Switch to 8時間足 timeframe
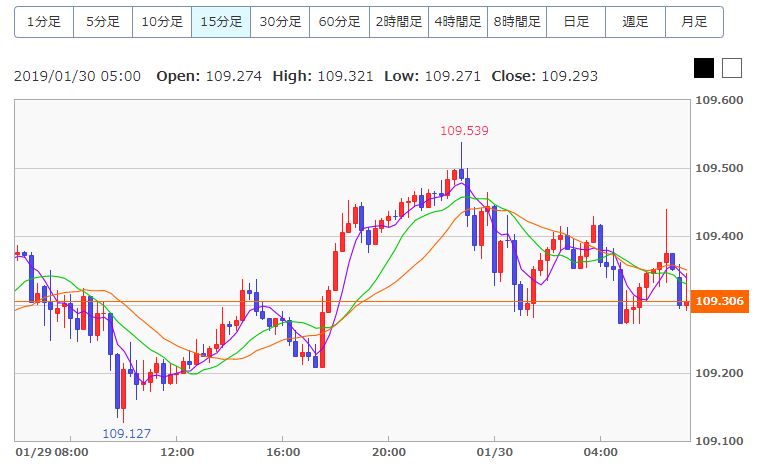This screenshot has height=466, width=760. pos(516,21)
